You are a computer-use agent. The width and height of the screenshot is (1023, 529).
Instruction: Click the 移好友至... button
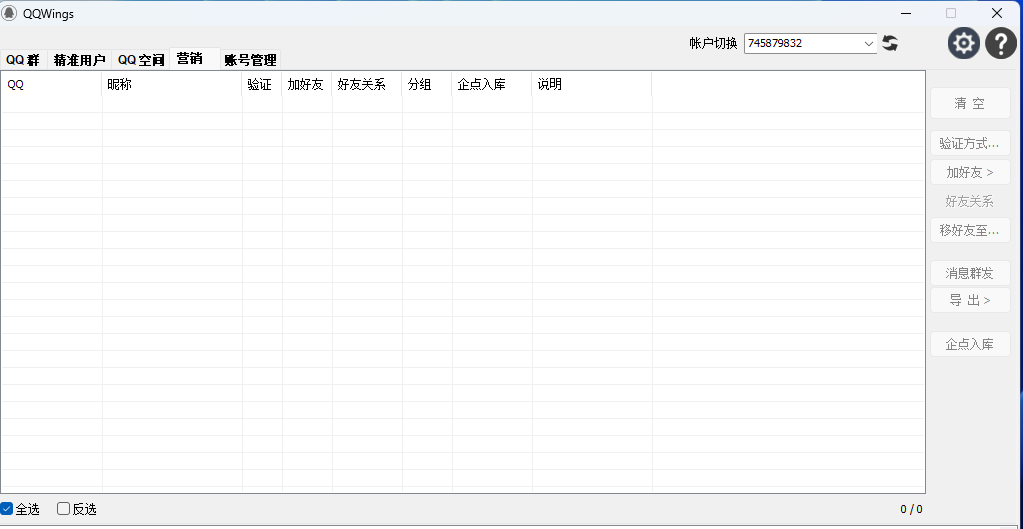click(970, 230)
